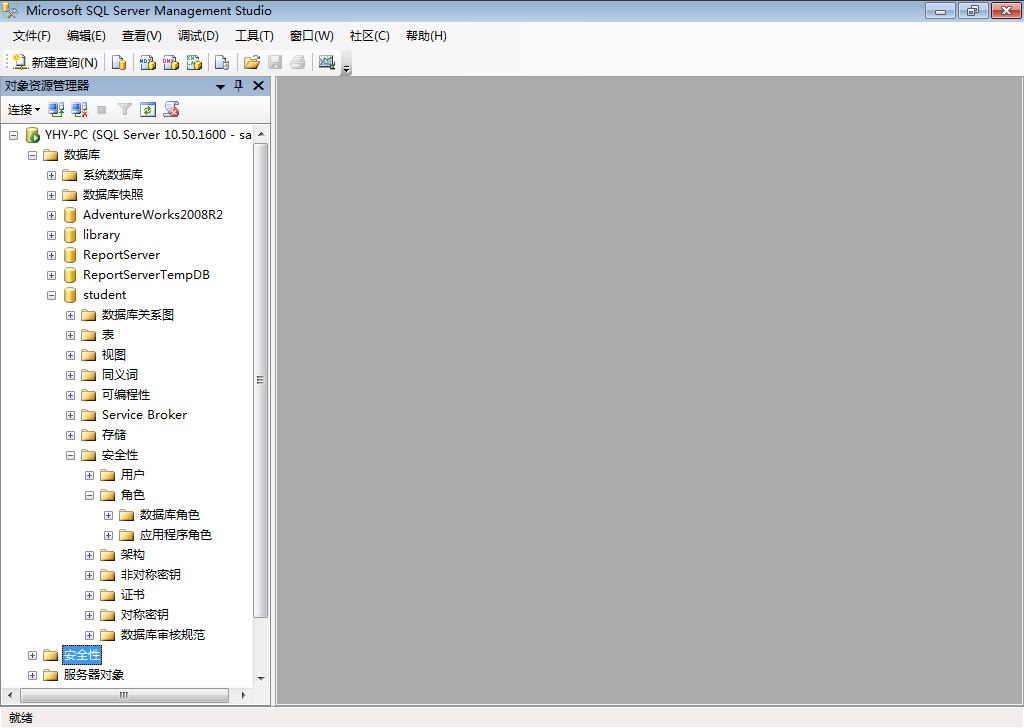The height and width of the screenshot is (728, 1024).
Task: Click the Delete script icon in Object Explorer toolbar
Action: [x=172, y=110]
